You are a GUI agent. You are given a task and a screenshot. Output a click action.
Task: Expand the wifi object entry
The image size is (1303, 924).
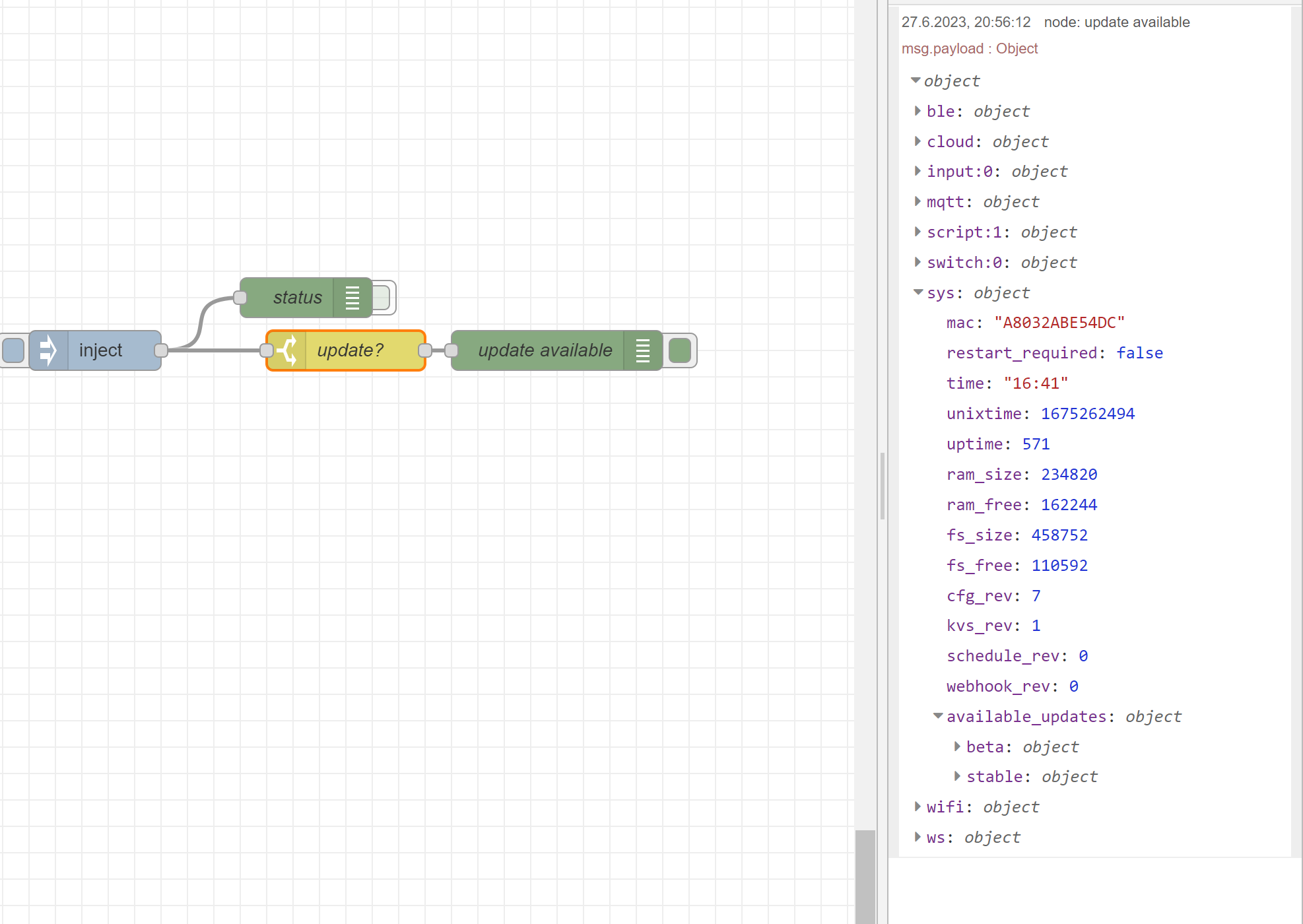pos(918,807)
